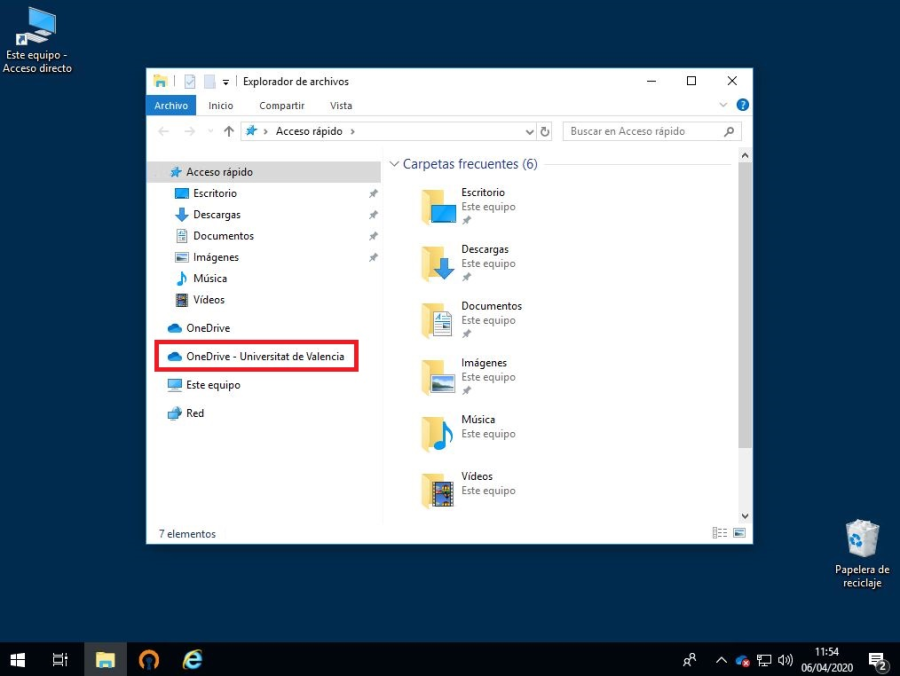Show hidden system tray icons
This screenshot has height=676, width=900.
tap(721, 661)
